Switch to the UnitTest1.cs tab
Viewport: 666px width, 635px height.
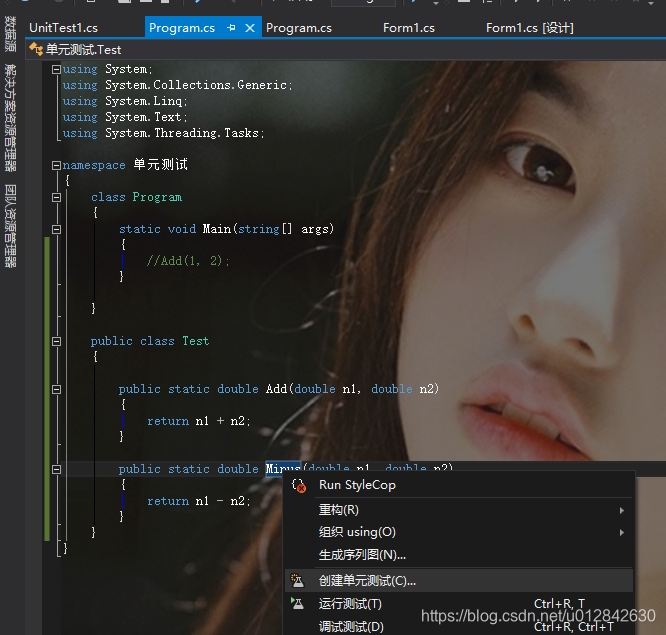tap(63, 28)
